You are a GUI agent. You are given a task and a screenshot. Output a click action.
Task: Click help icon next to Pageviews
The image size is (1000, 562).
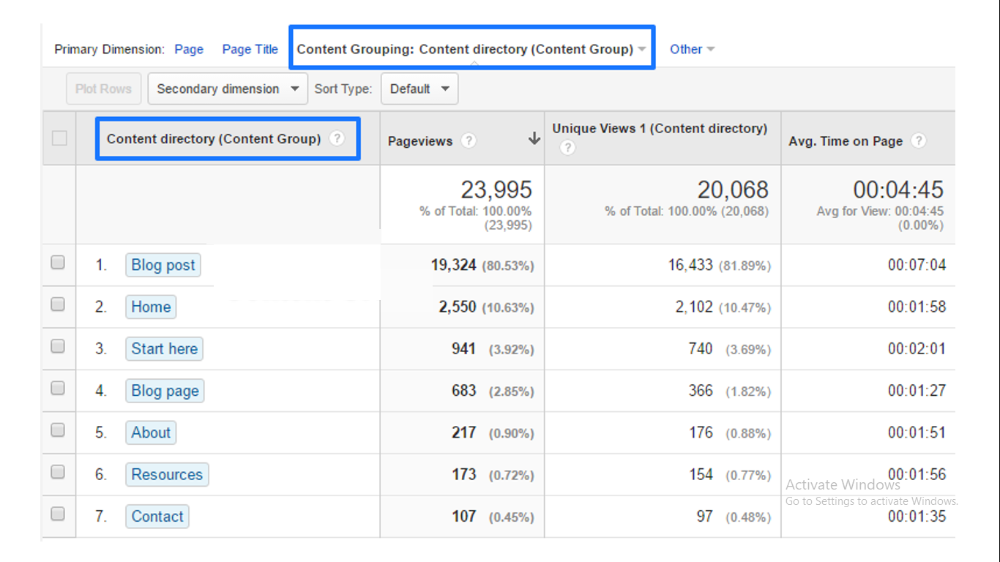coord(469,141)
